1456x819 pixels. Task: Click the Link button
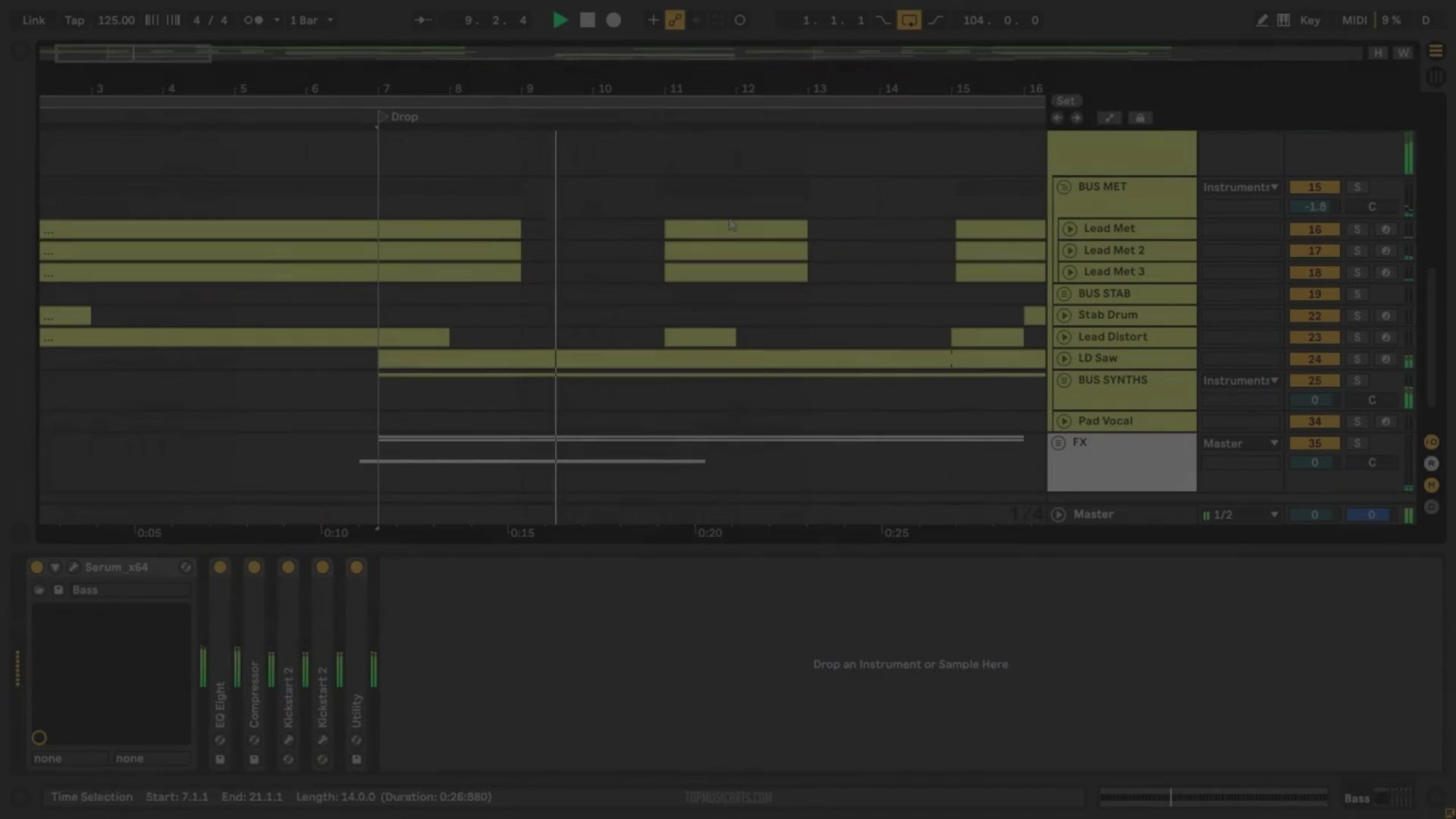(x=33, y=20)
